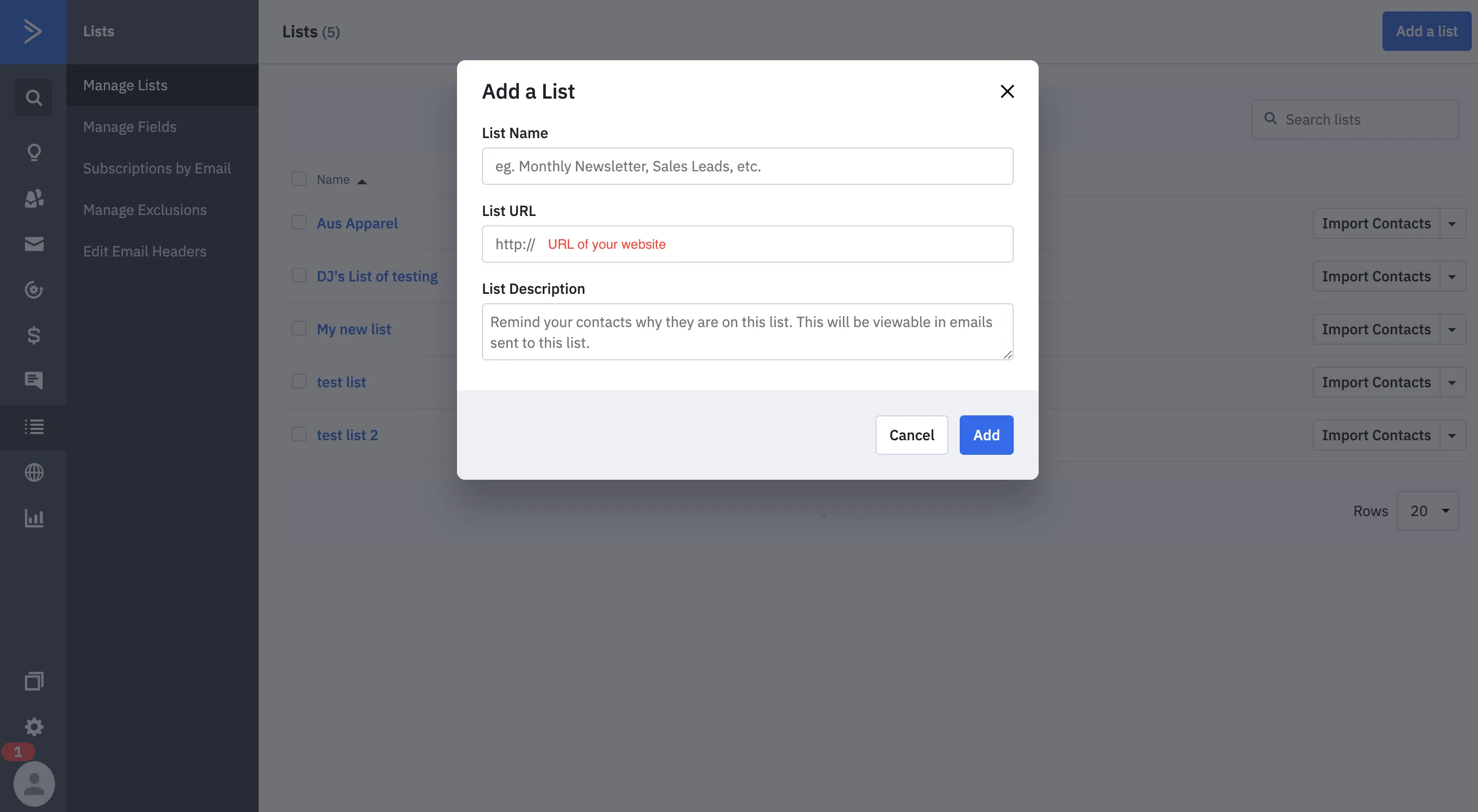This screenshot has width=1478, height=812.
Task: Open the Site globe icon
Action: point(33,472)
